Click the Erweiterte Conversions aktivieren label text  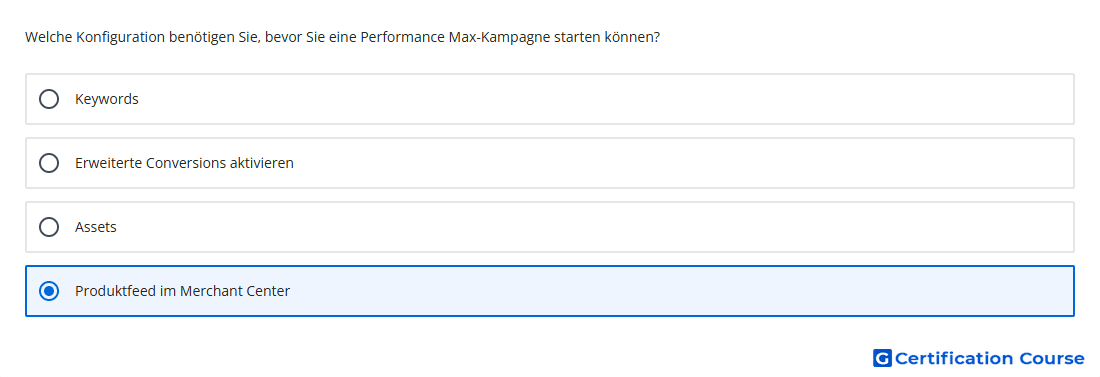click(185, 163)
